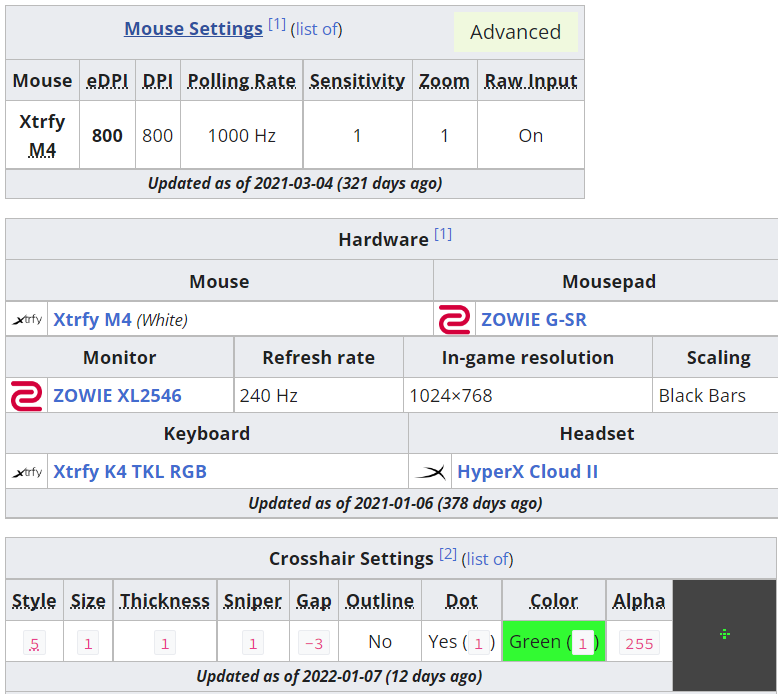
Task: Toggle the Advanced mouse settings button
Action: tap(516, 32)
